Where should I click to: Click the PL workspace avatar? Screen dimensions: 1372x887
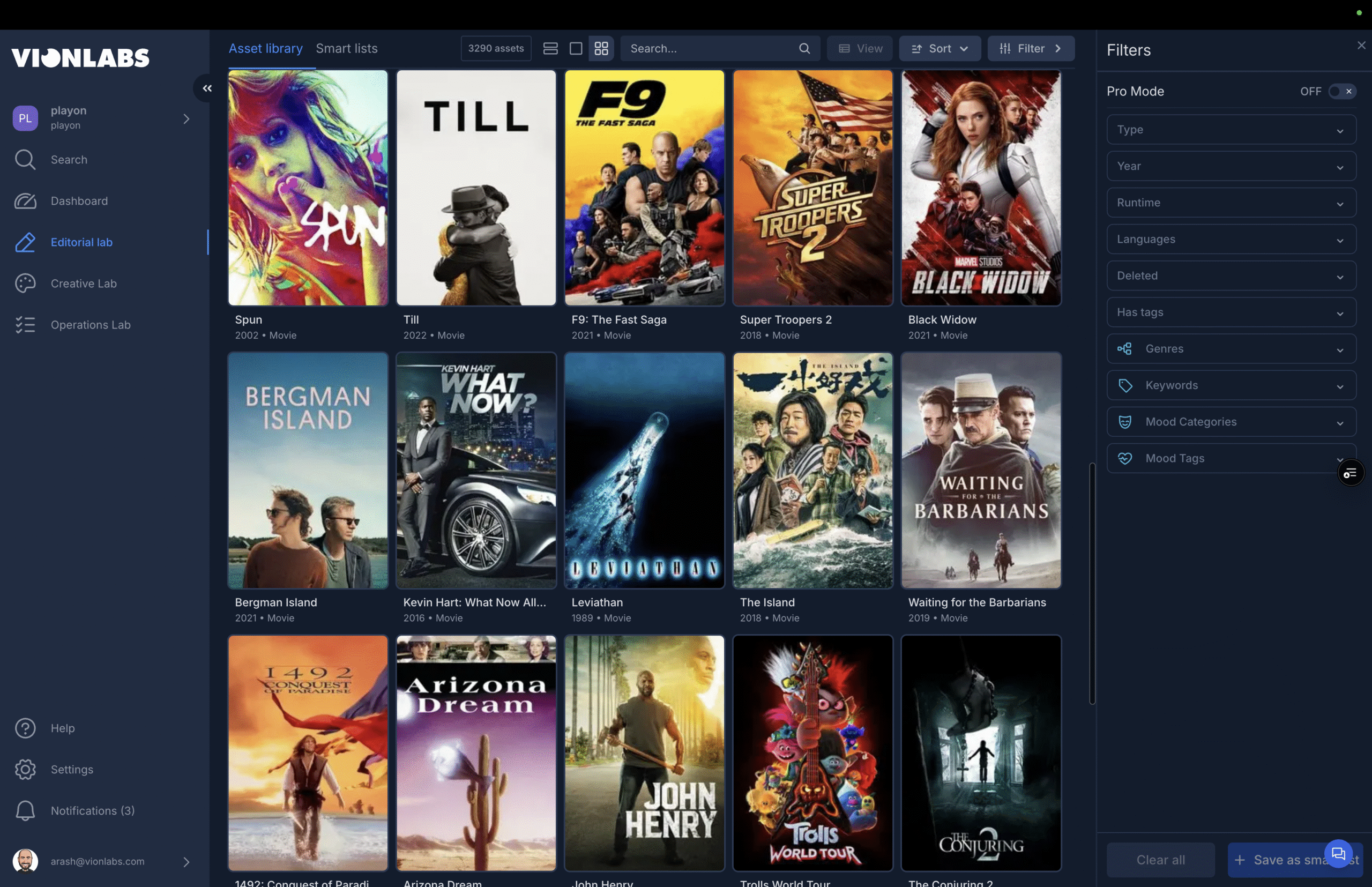pyautogui.click(x=25, y=118)
